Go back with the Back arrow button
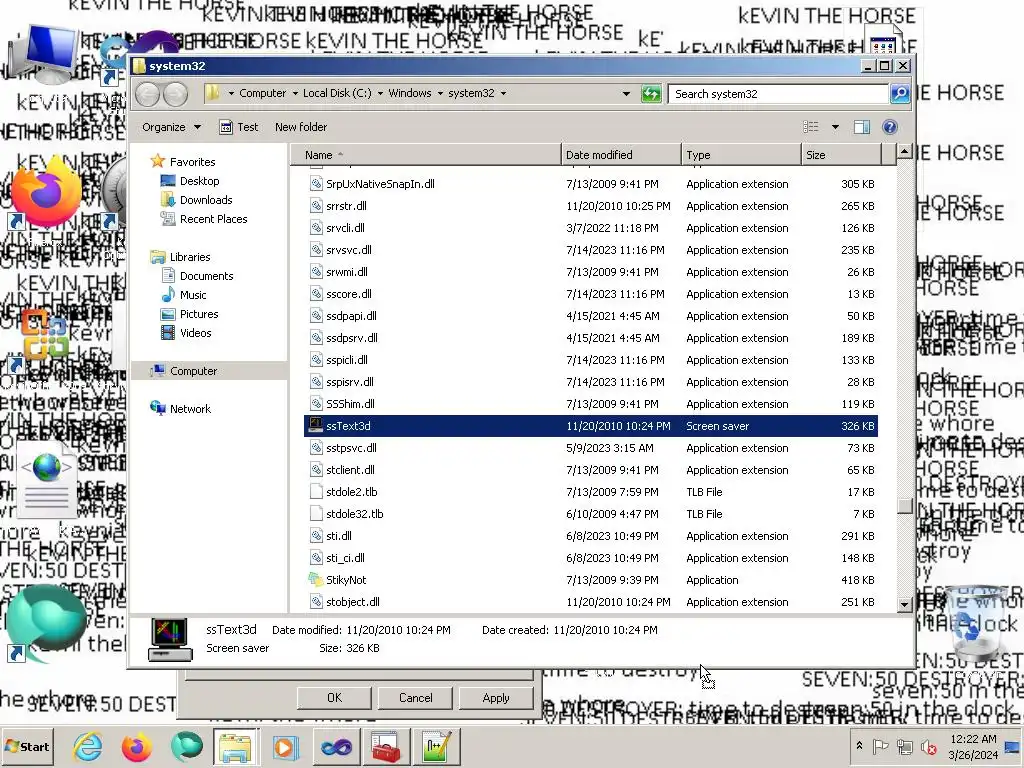 click(148, 94)
